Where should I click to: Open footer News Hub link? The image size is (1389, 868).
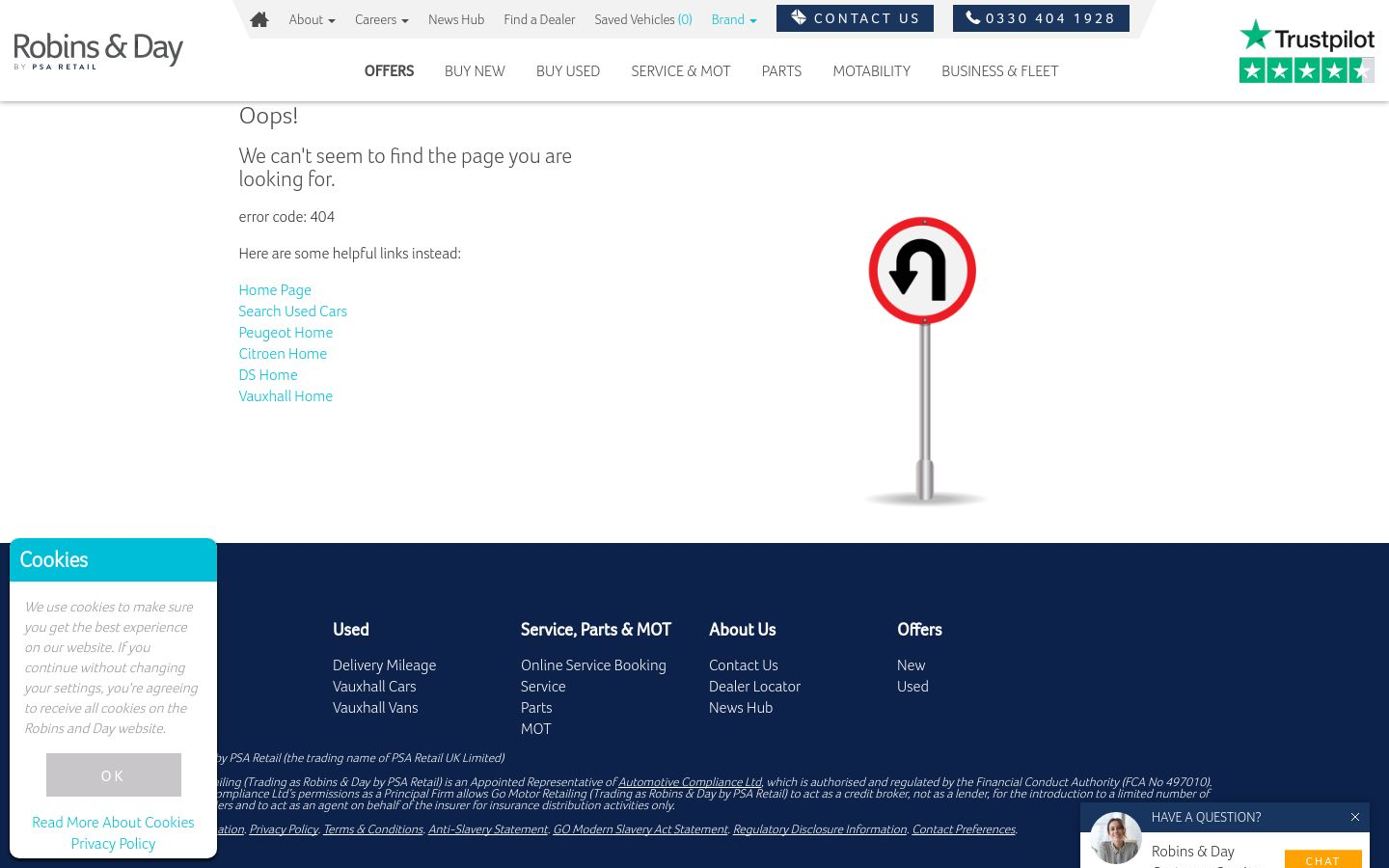point(741,708)
